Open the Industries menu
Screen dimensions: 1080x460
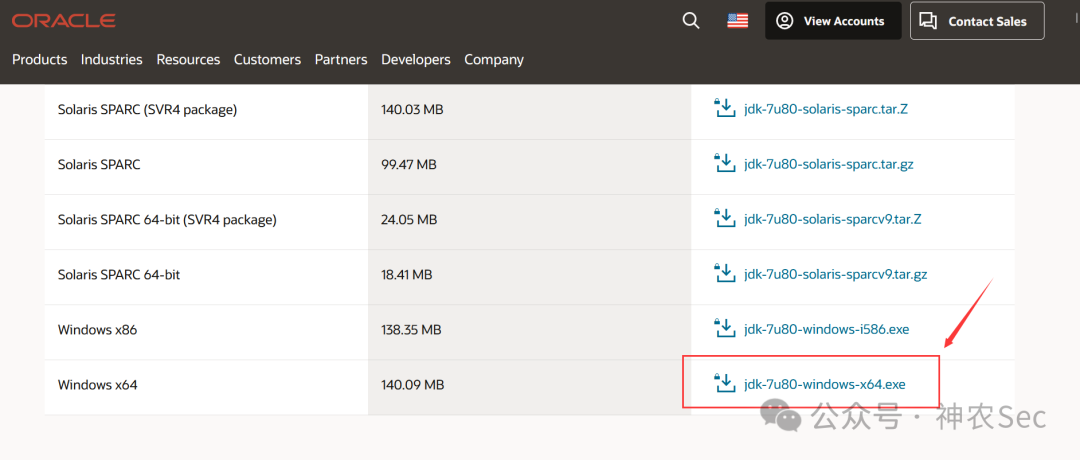(112, 60)
